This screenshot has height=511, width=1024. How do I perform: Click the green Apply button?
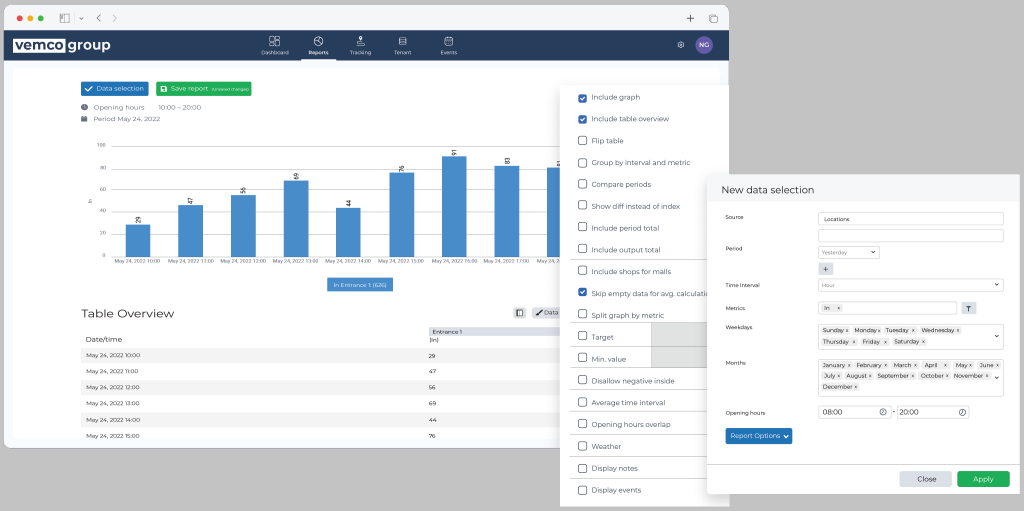[983, 479]
